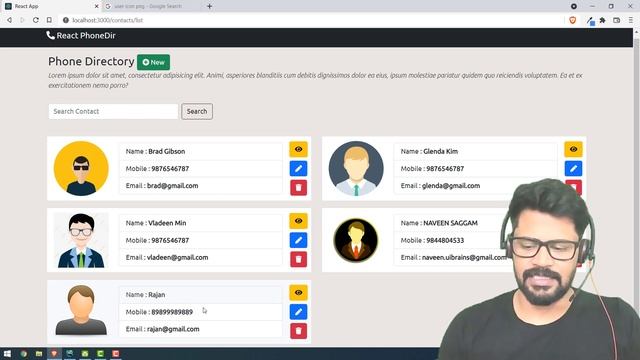The image size is (640, 360).
Task: Click the mobile number 9844804533
Action: tap(445, 240)
